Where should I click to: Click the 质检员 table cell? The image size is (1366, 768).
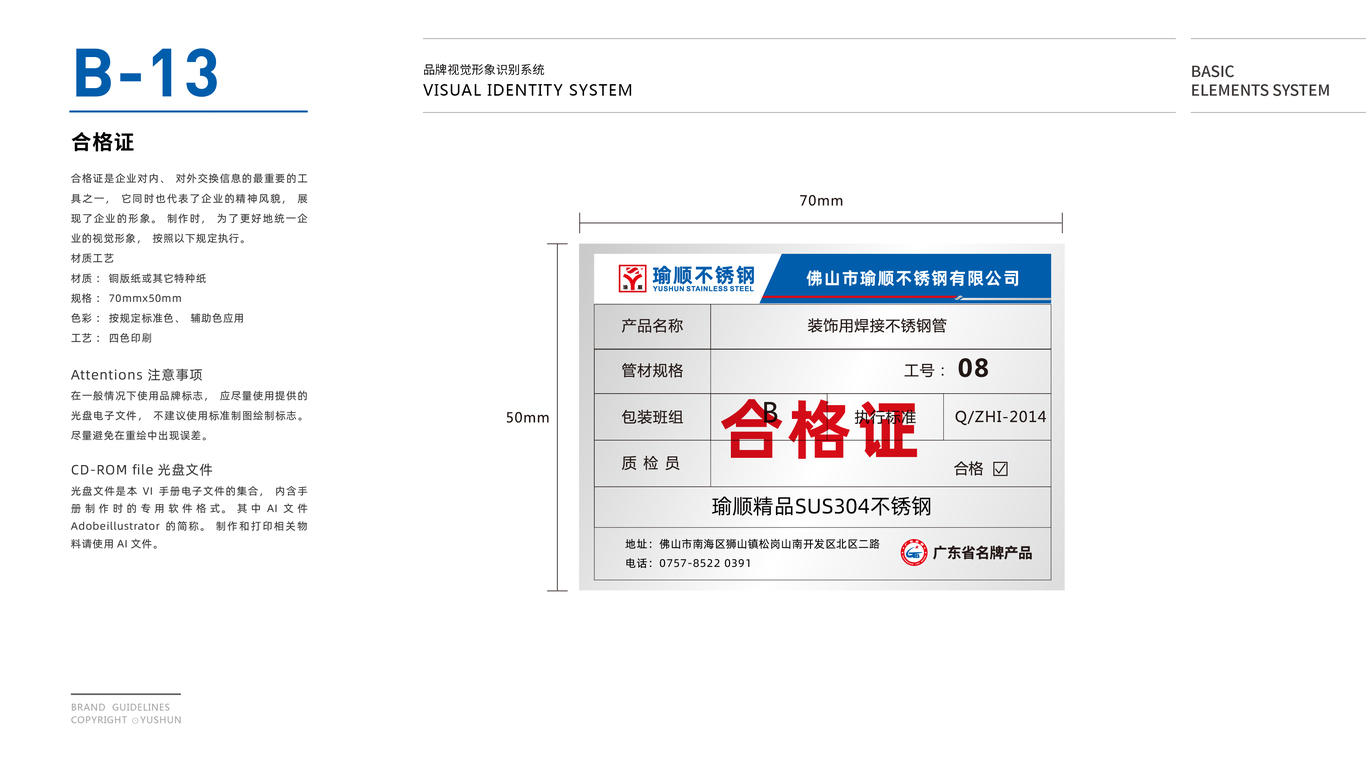(652, 463)
